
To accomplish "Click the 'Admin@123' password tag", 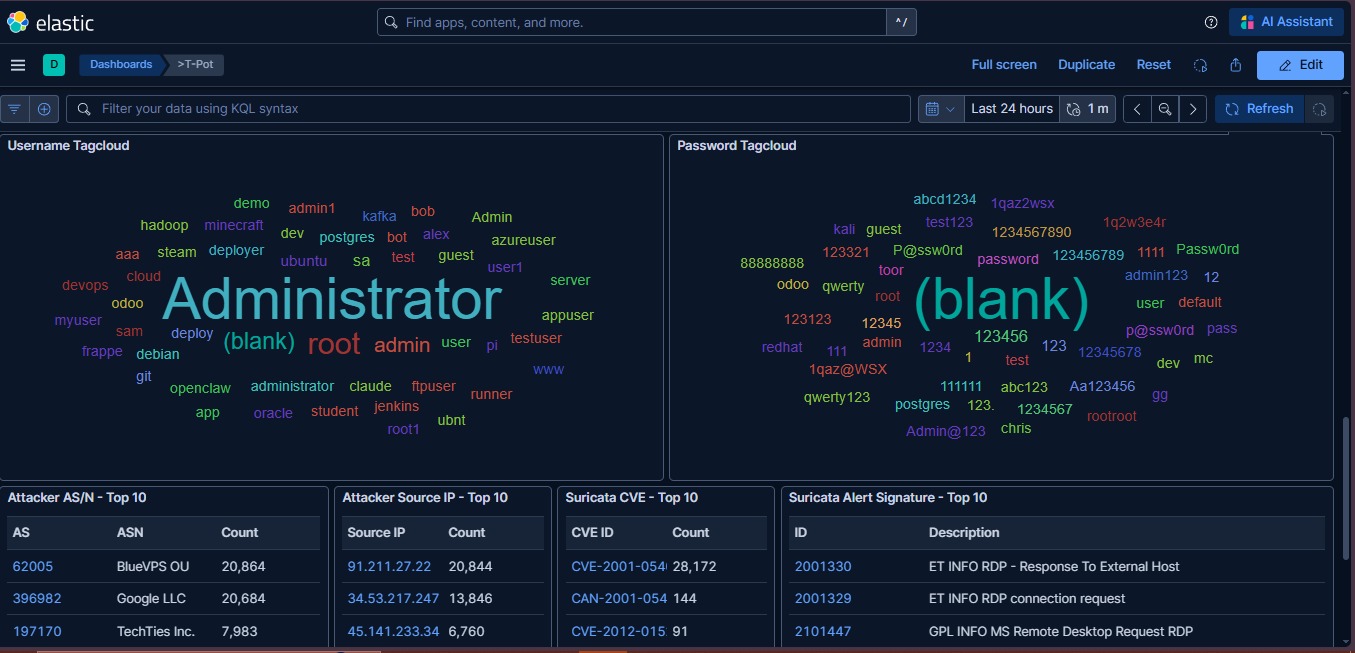I will (x=946, y=431).
